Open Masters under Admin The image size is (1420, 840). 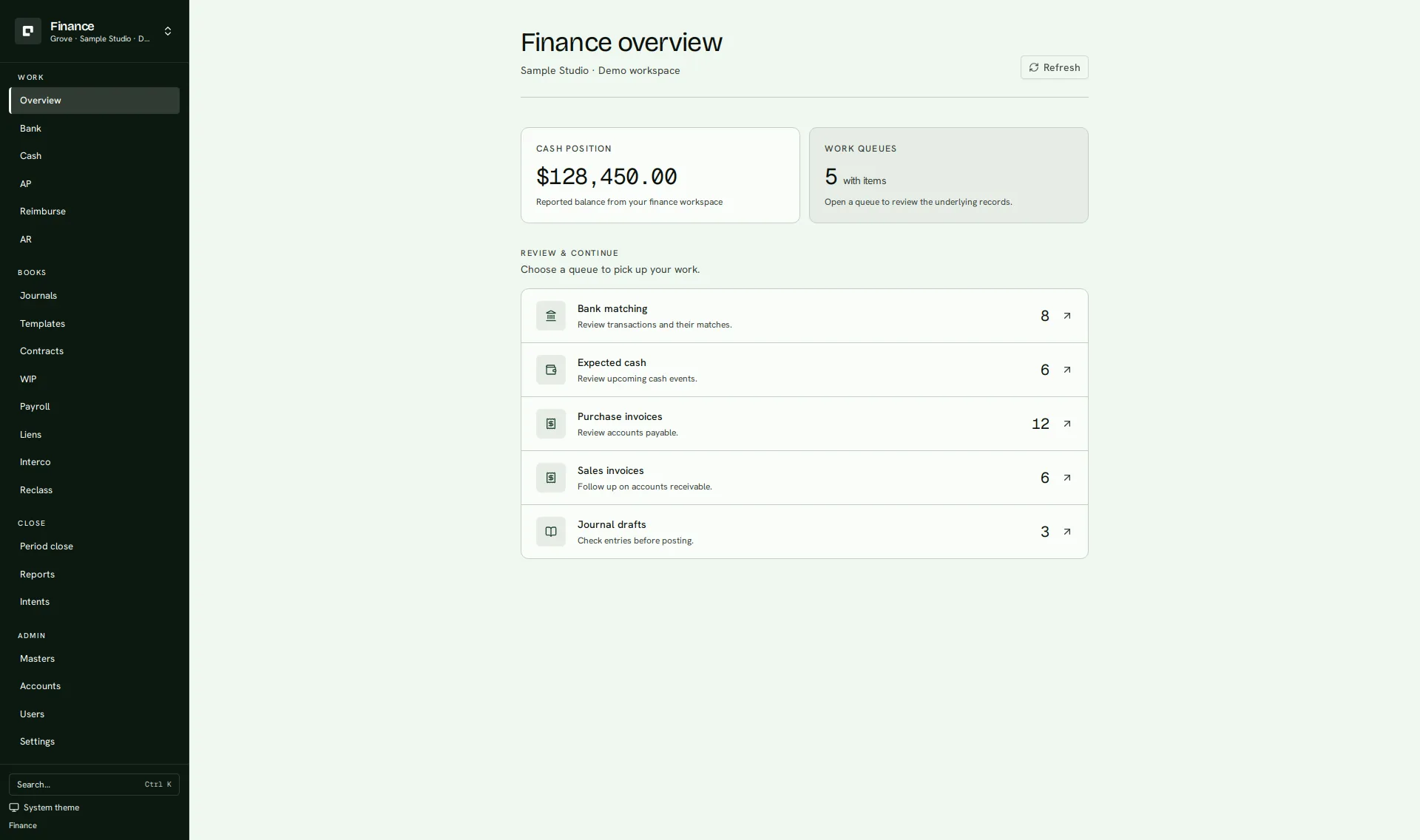coord(94,659)
